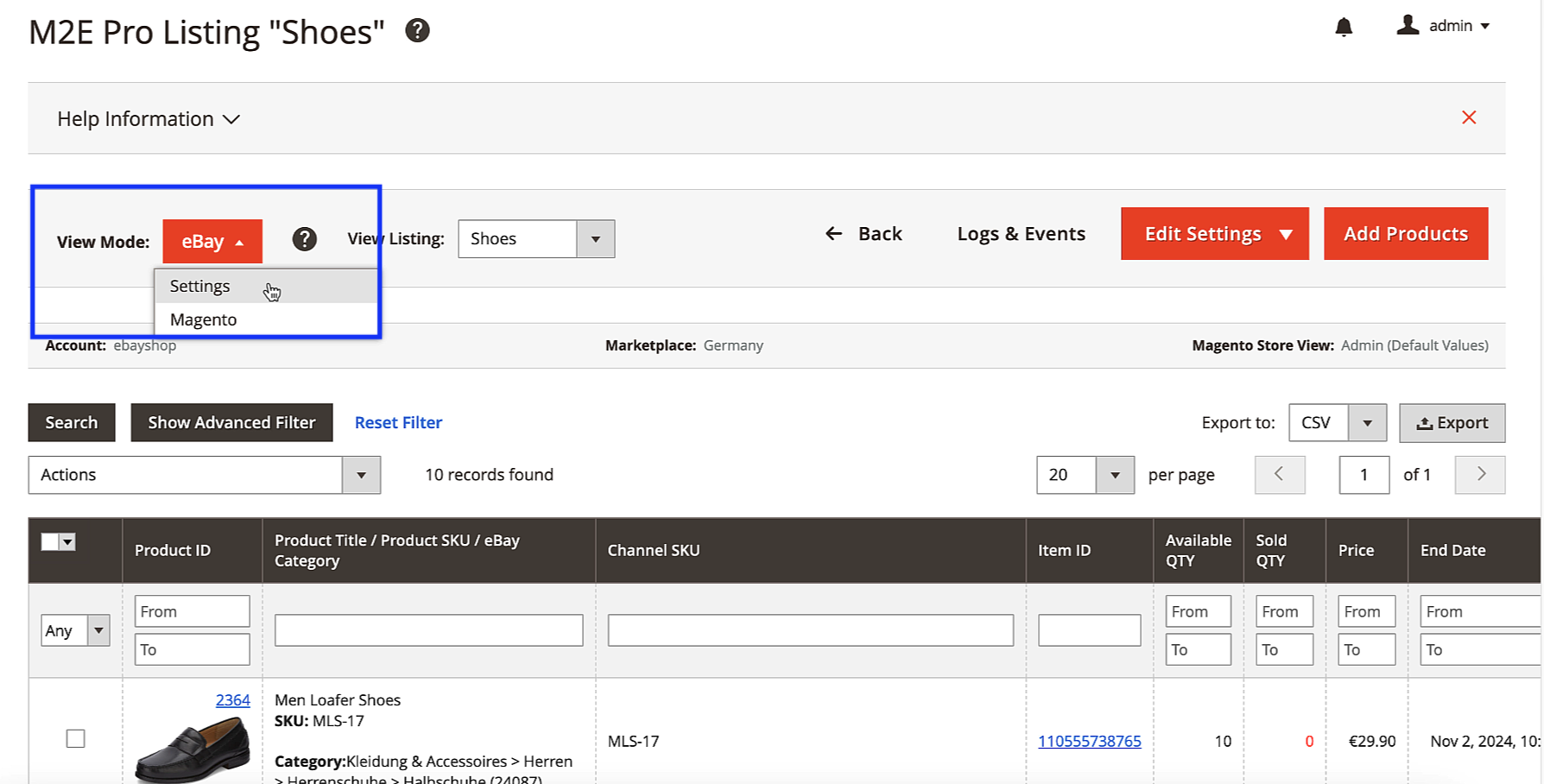Click Sold QTY From filter field
Screen dimensions: 1544x784
click(1284, 611)
